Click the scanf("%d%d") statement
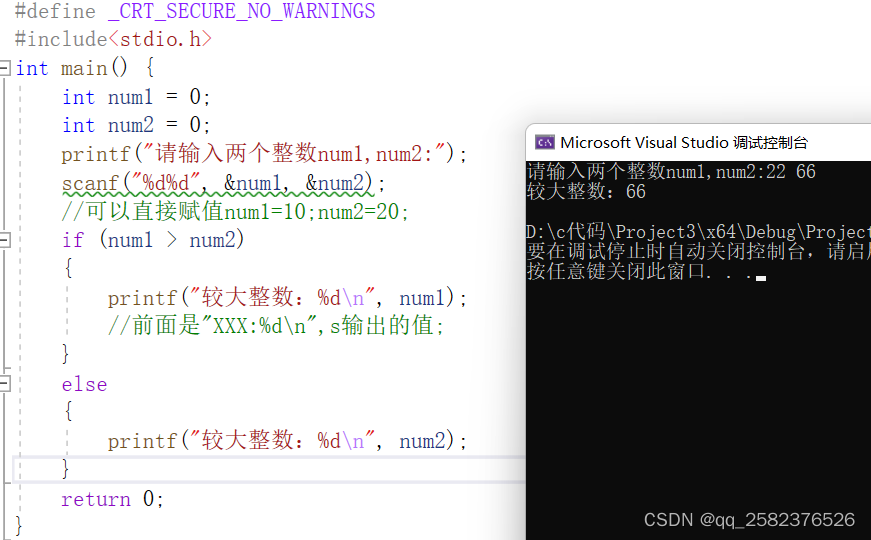This screenshot has height=540, width=871. coord(223,183)
